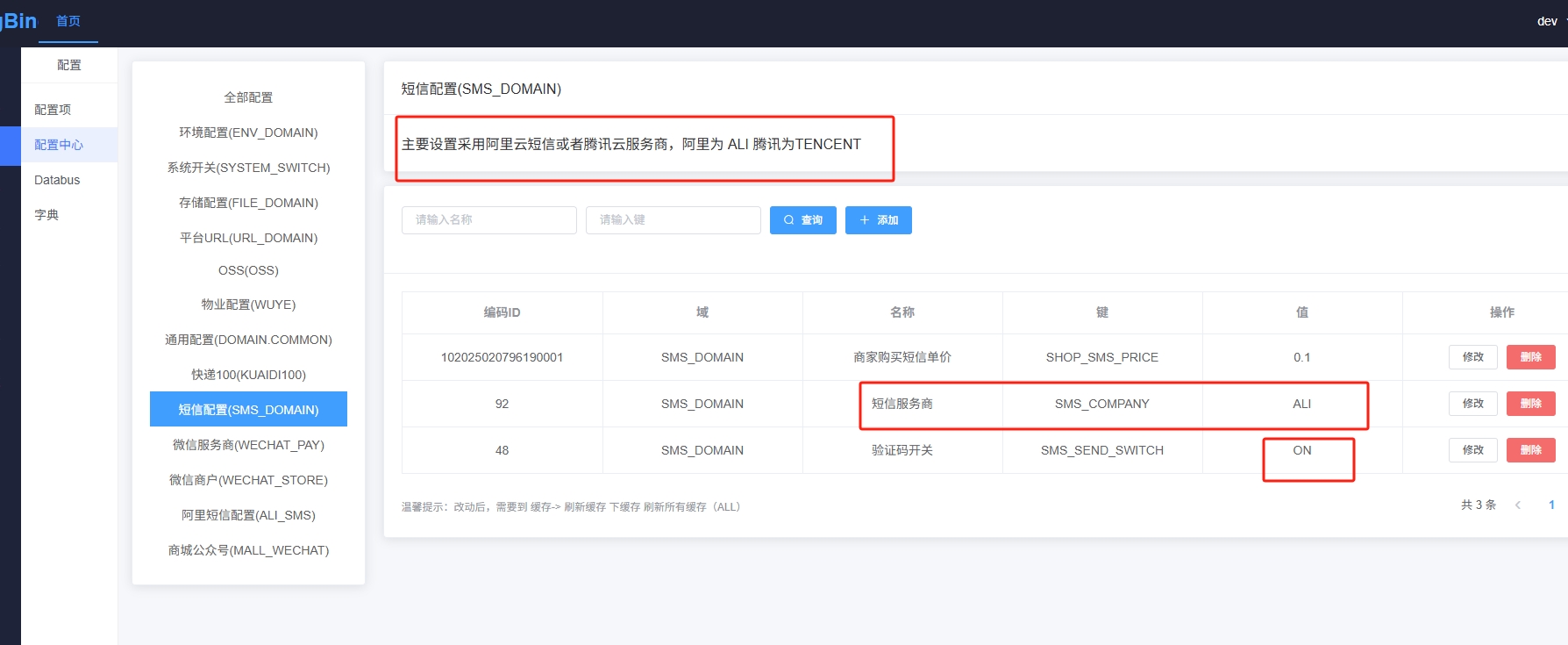Open 字典 in left sidebar
Viewport: 1568px width, 645px height.
pyautogui.click(x=69, y=215)
